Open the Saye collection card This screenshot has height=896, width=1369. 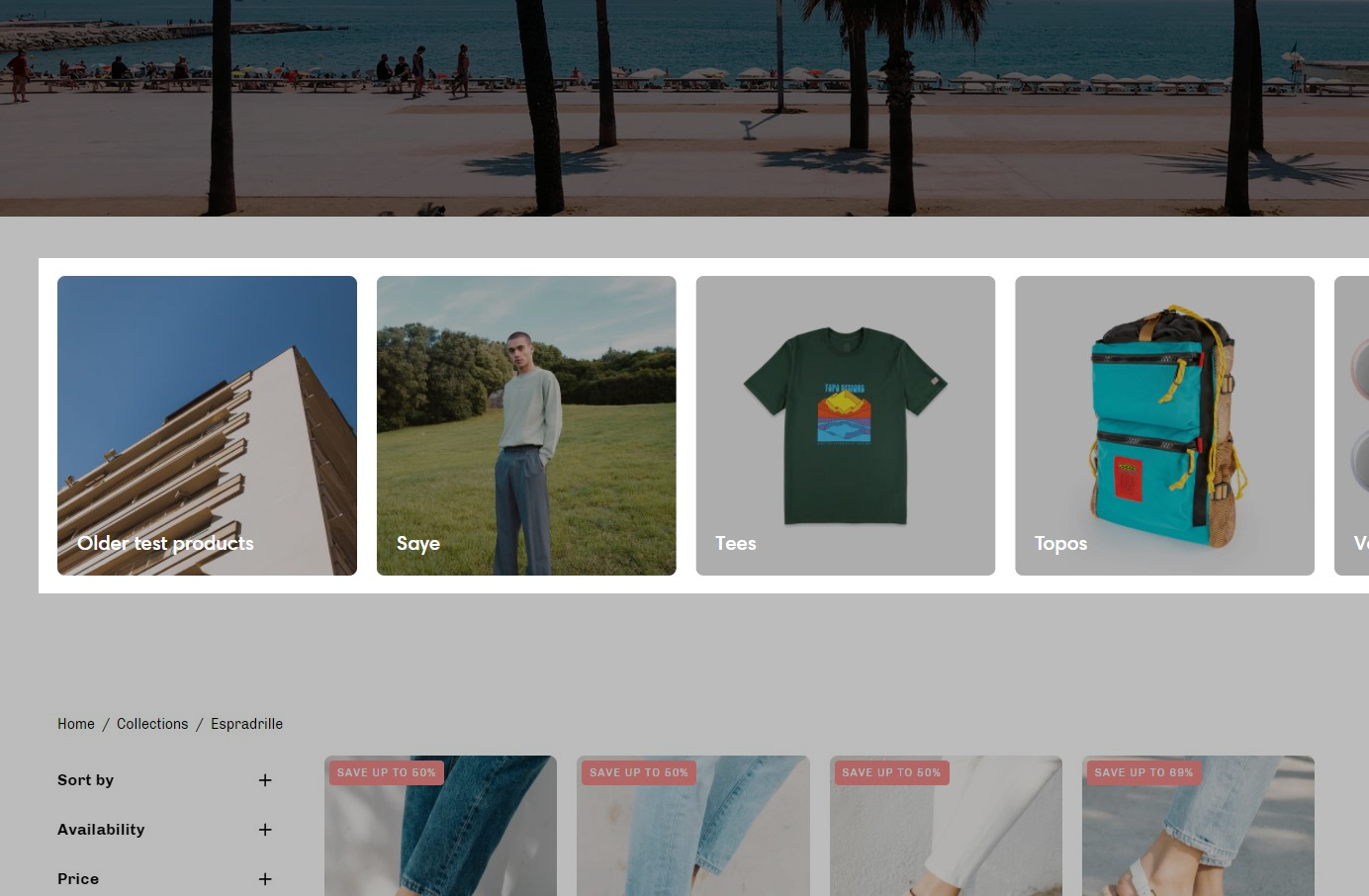(526, 425)
